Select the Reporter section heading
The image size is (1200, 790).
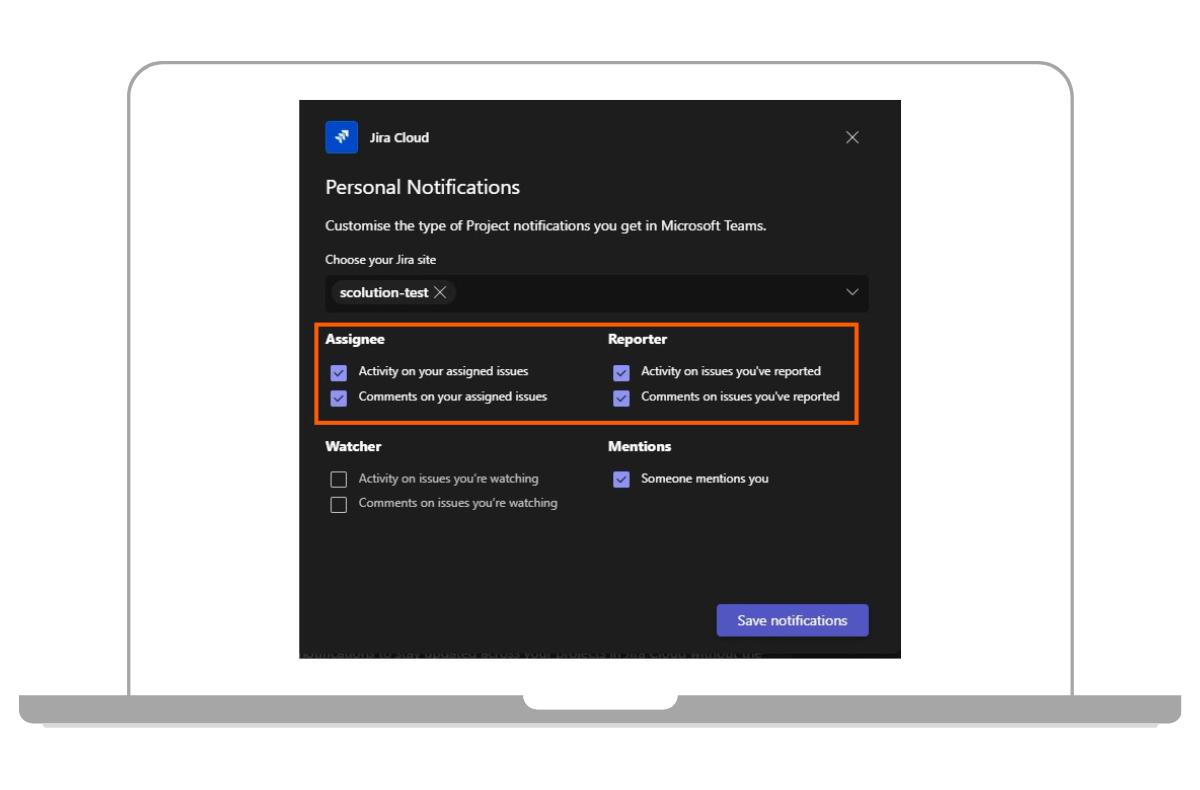(x=637, y=339)
